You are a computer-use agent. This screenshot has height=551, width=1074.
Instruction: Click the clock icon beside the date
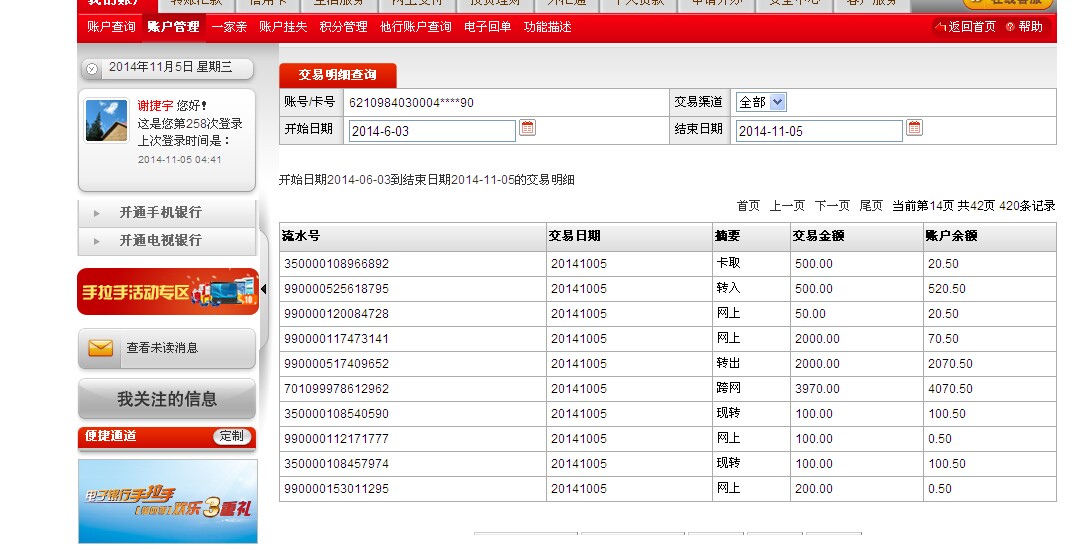[92, 68]
